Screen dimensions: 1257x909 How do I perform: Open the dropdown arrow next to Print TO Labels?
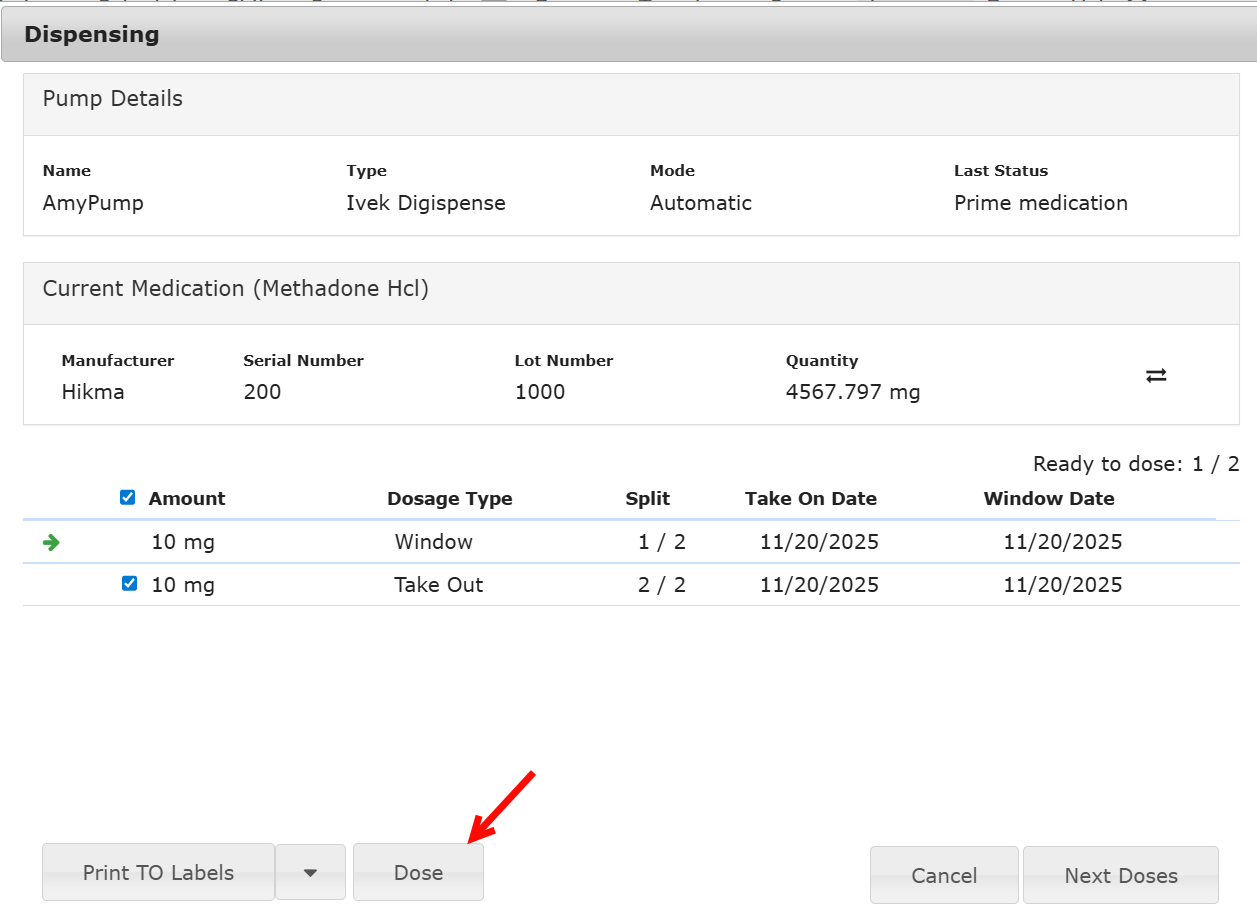point(310,872)
